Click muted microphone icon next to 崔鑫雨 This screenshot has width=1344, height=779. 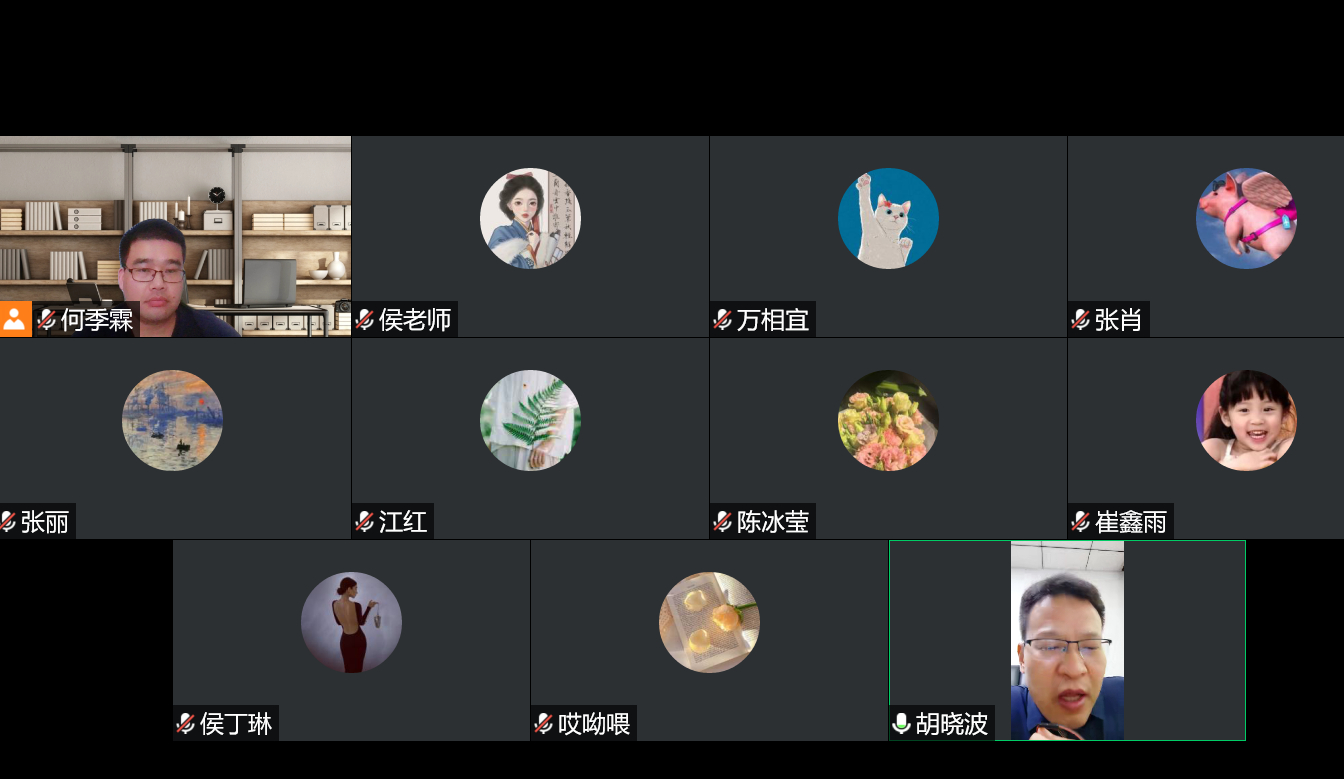pyautogui.click(x=1081, y=522)
